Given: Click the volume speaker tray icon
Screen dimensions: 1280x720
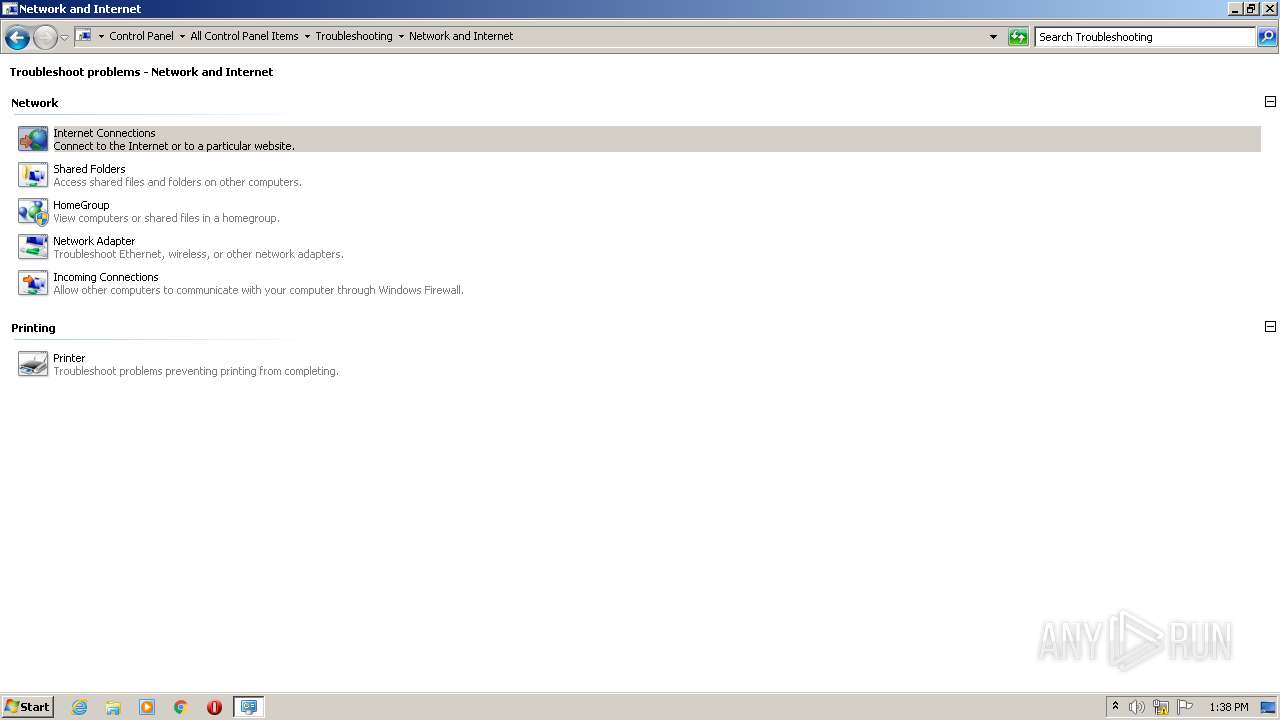Looking at the screenshot, I should [1137, 707].
